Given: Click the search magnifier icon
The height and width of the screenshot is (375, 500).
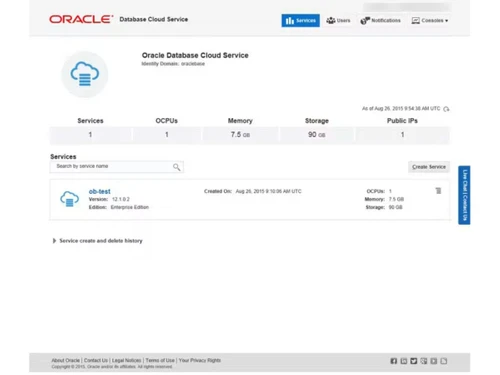Looking at the screenshot, I should pos(177,167).
